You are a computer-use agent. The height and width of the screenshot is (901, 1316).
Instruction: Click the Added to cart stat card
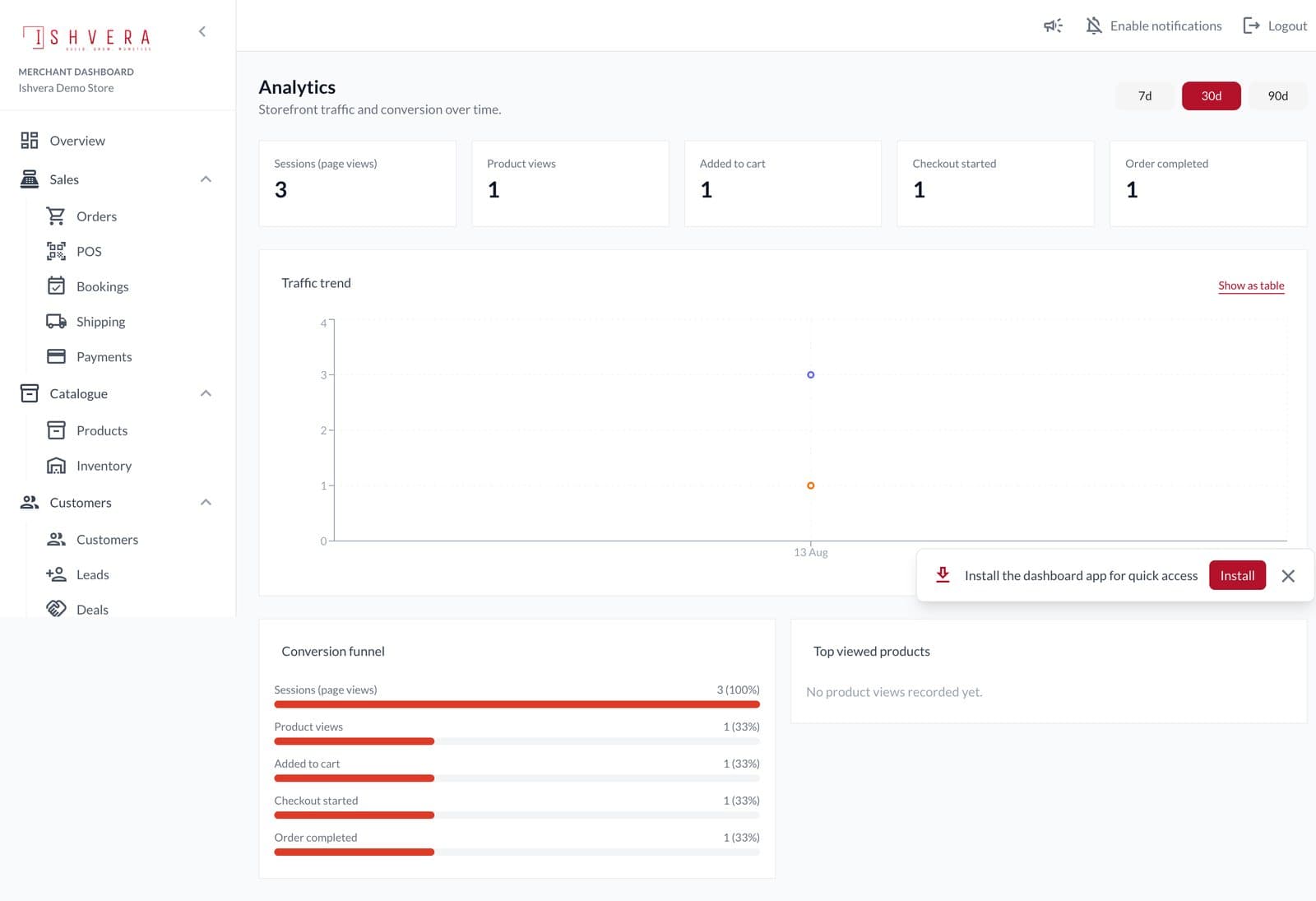click(x=783, y=183)
